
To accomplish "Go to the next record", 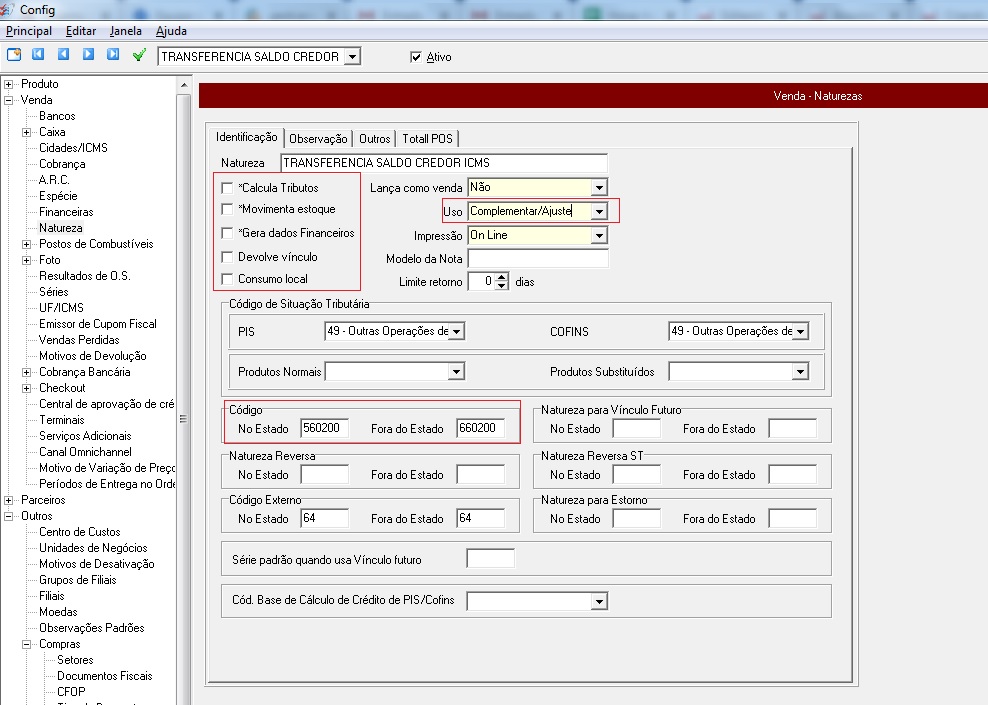I will [x=88, y=55].
